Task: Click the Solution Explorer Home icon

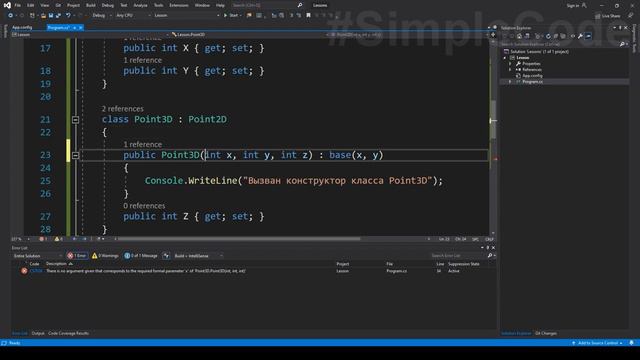Action: click(x=519, y=36)
